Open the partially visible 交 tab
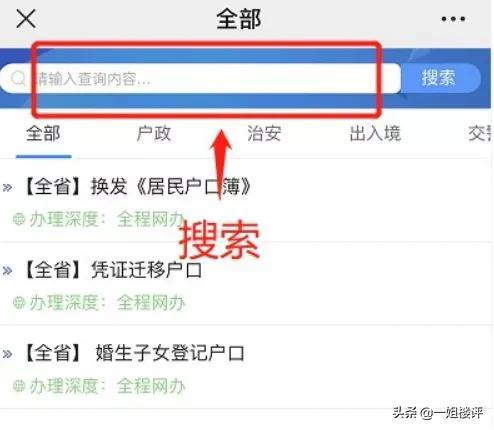The height and width of the screenshot is (430, 494). [480, 134]
